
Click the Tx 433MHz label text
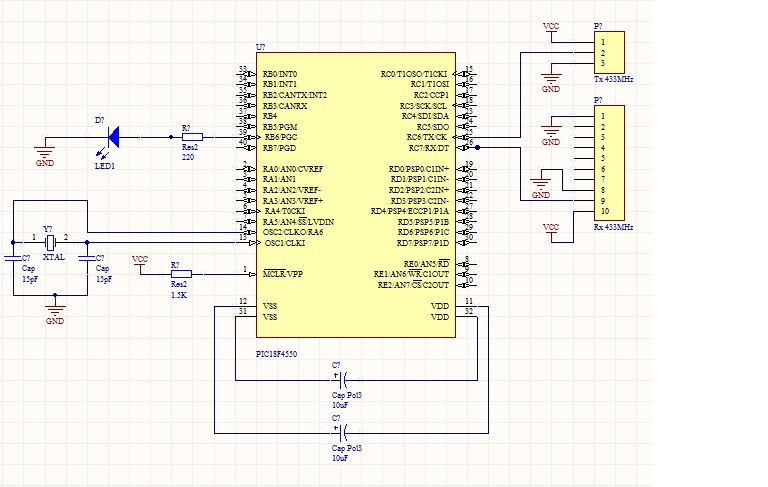click(x=613, y=79)
